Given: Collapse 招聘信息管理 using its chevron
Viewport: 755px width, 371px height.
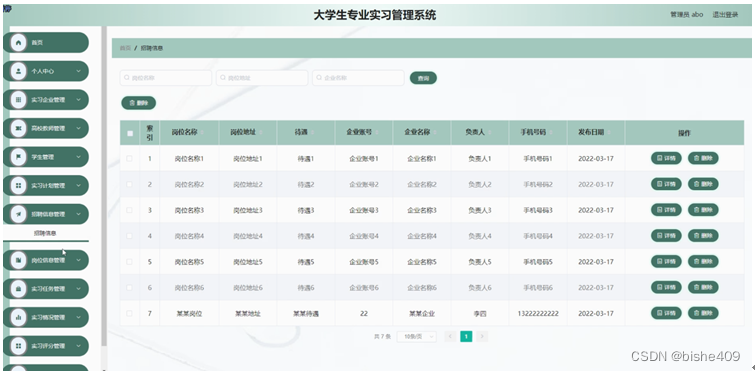Looking at the screenshot, I should pyautogui.click(x=78, y=214).
